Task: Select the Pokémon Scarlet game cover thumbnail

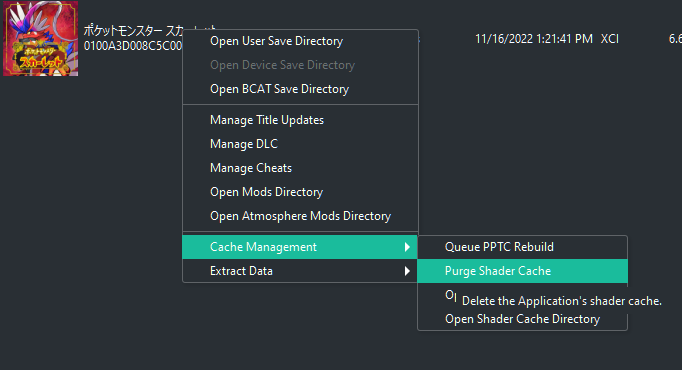Action: pos(40,39)
